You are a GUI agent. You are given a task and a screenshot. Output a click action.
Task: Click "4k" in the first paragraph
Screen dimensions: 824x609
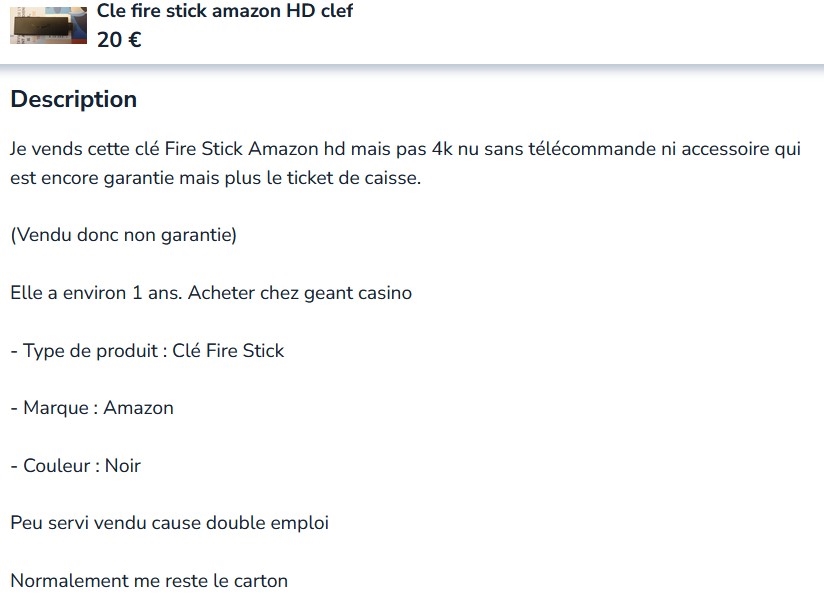442,150
